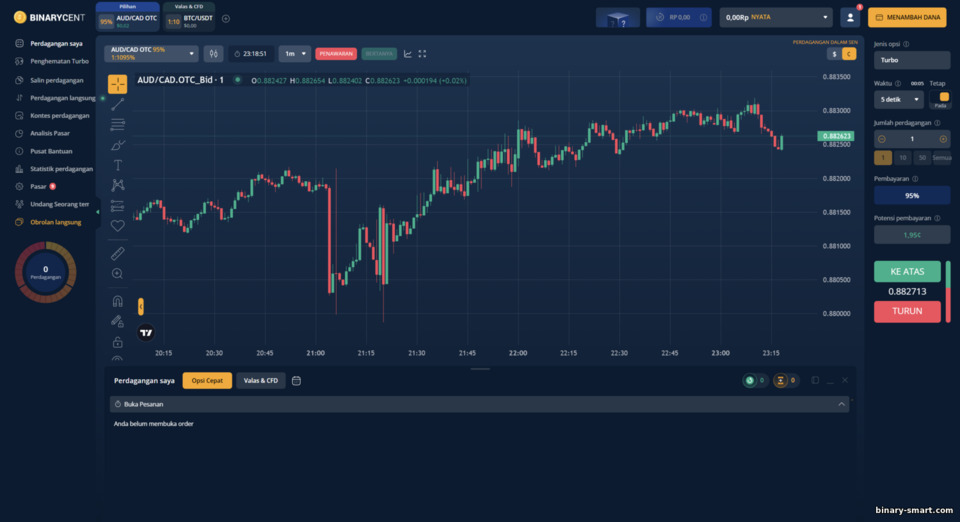Select the Opsi Cepat tab

click(207, 381)
